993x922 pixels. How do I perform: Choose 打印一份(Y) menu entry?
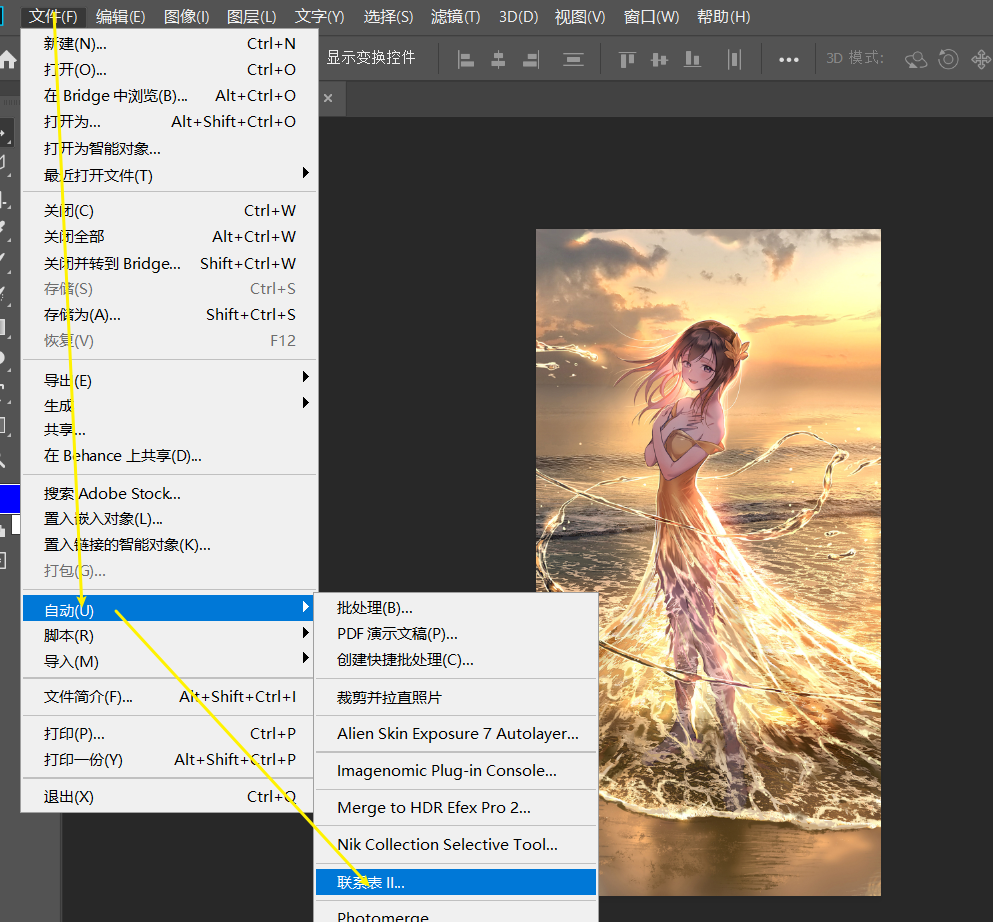click(x=169, y=760)
